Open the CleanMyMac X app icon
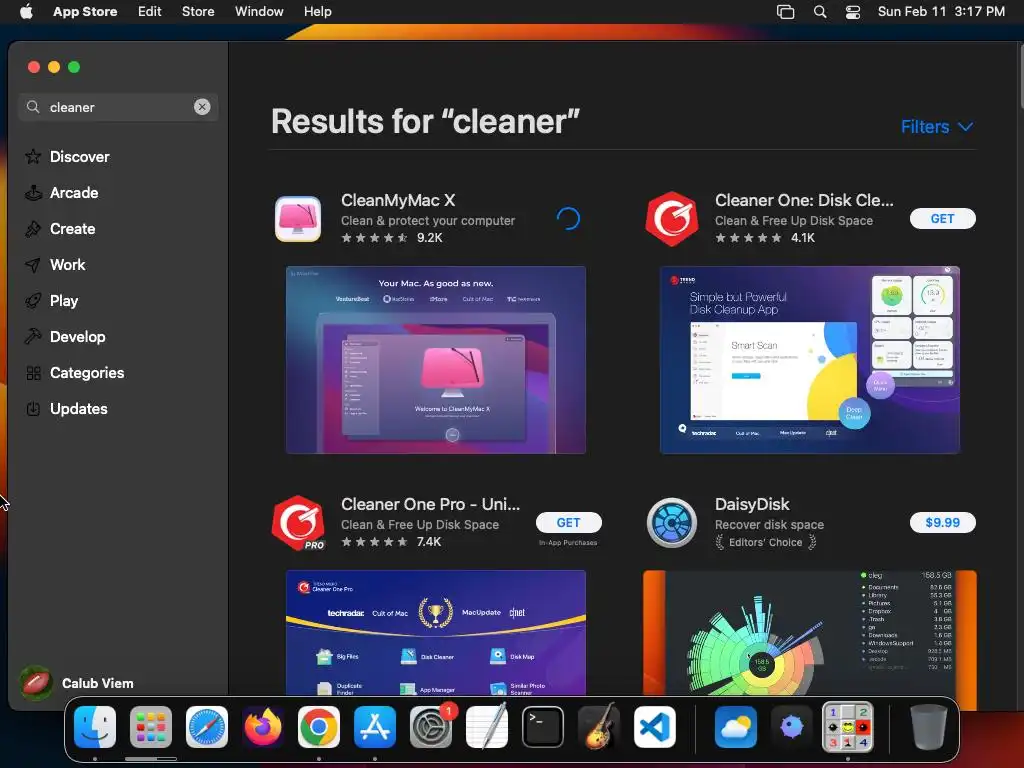The height and width of the screenshot is (768, 1024). pyautogui.click(x=298, y=219)
